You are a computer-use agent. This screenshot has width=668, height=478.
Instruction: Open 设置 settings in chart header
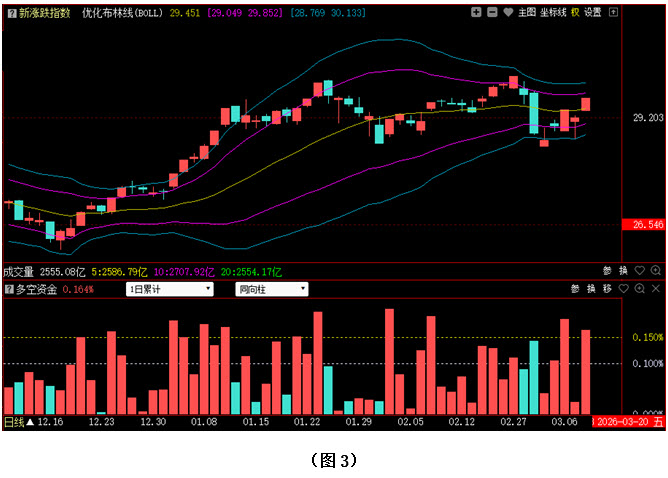[x=593, y=13]
